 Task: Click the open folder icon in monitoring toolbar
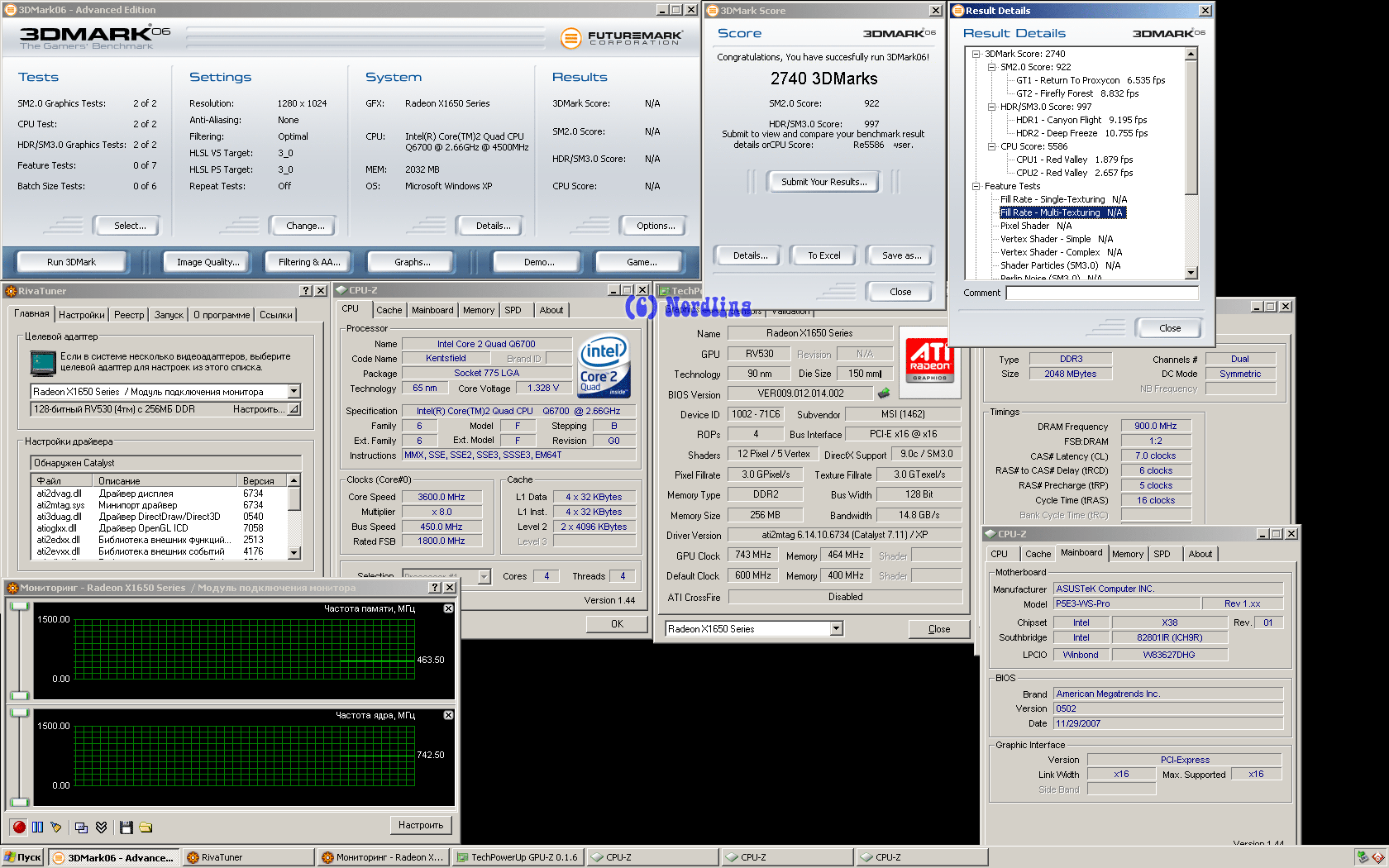146,827
